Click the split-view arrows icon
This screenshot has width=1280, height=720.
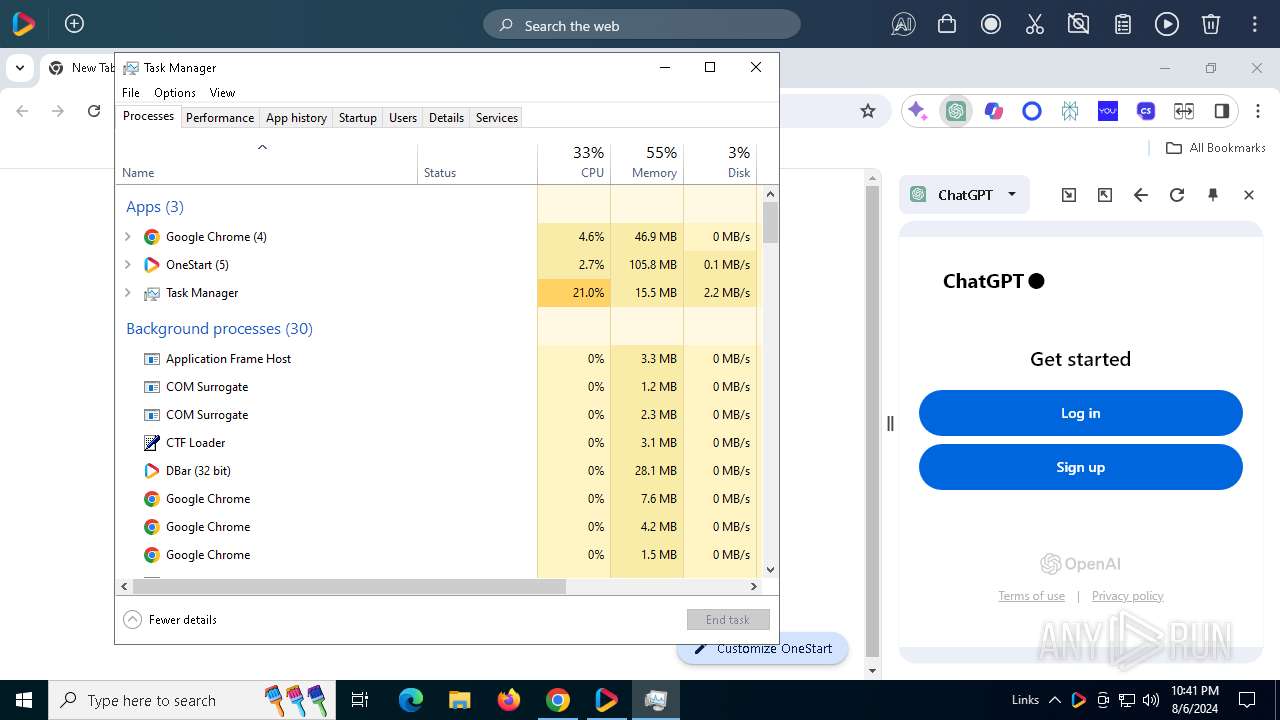coord(1184,111)
